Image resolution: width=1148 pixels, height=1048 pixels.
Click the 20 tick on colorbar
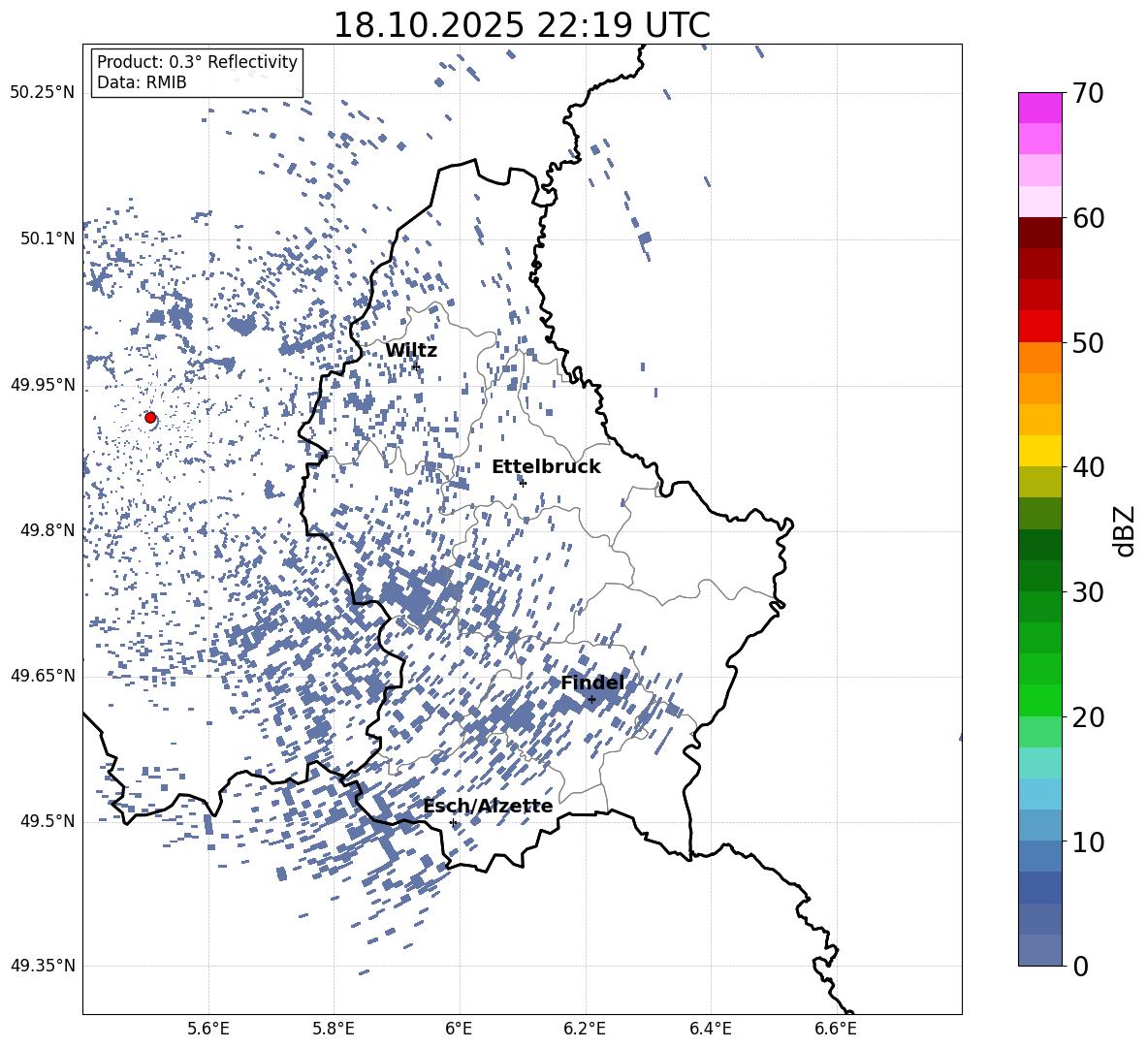coord(1088,717)
